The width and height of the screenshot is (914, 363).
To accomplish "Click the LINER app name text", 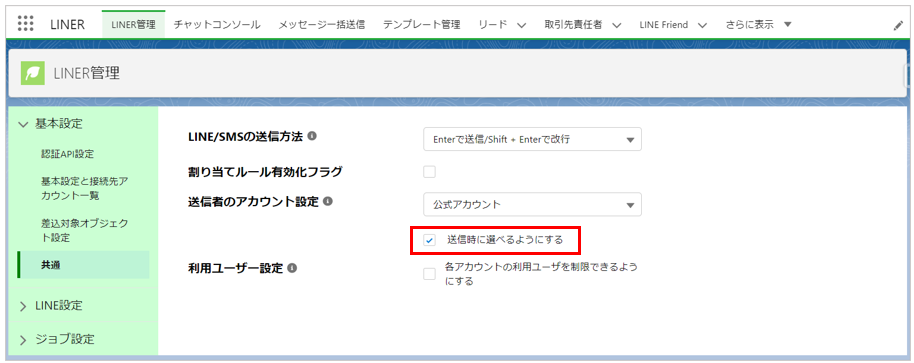I will 68,24.
